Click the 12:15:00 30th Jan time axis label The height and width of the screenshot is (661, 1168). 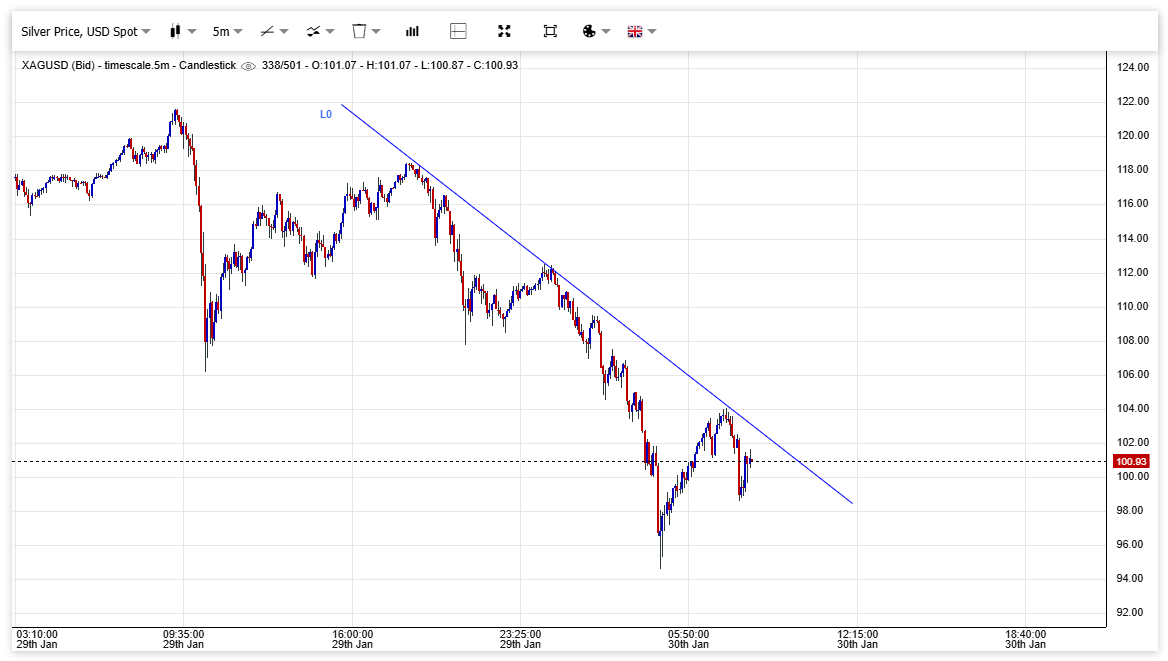(x=857, y=639)
